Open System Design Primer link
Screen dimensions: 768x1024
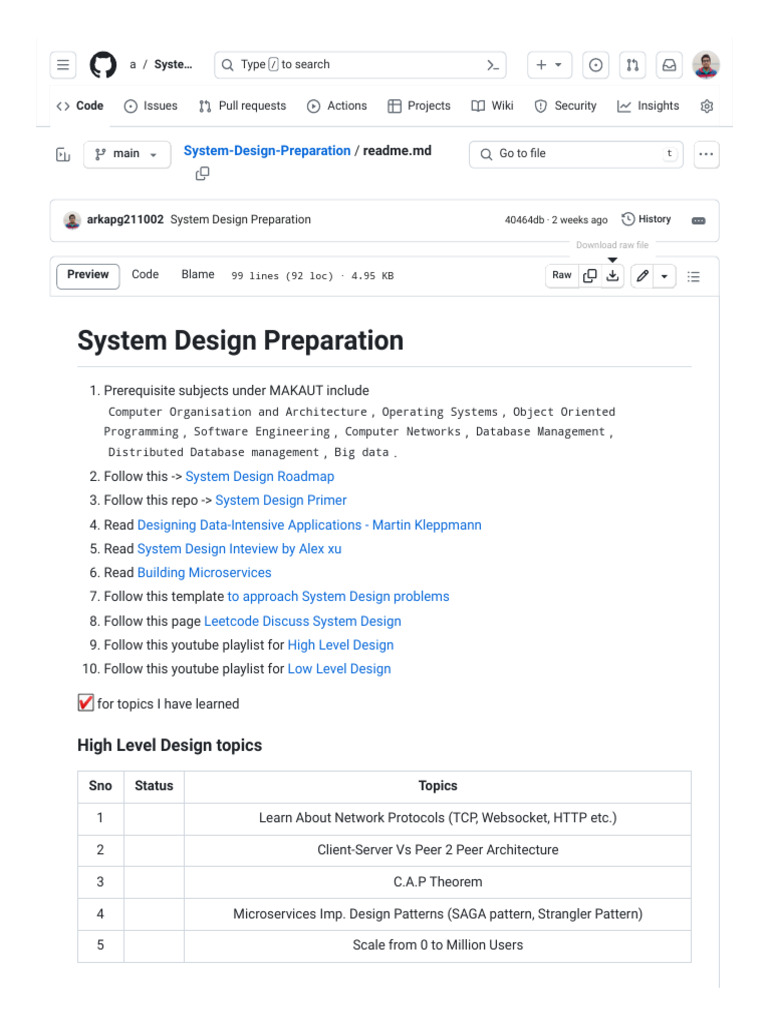[281, 500]
